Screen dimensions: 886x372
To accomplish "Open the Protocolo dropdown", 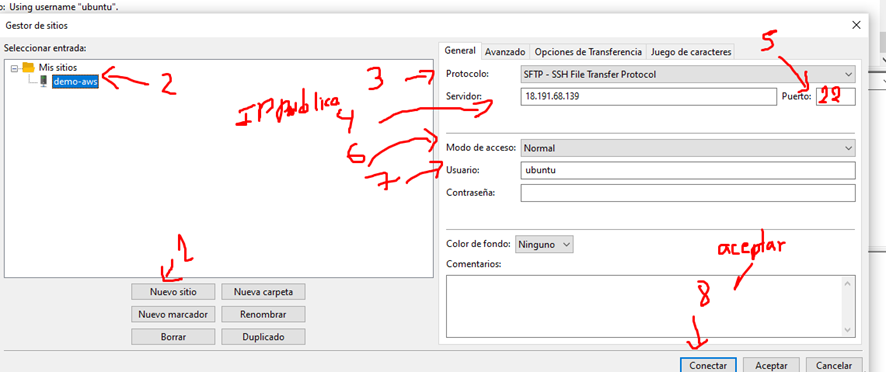I will (687, 74).
